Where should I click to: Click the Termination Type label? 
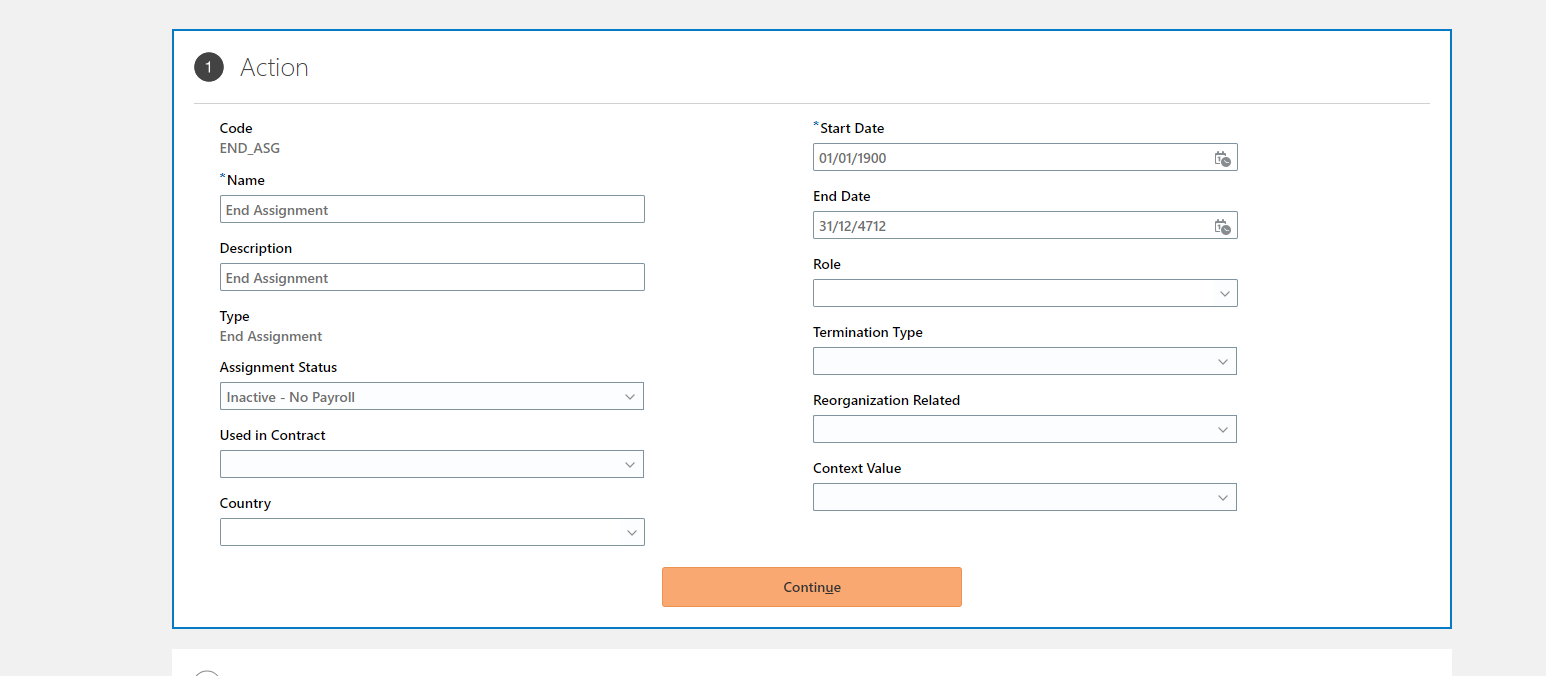click(x=868, y=332)
